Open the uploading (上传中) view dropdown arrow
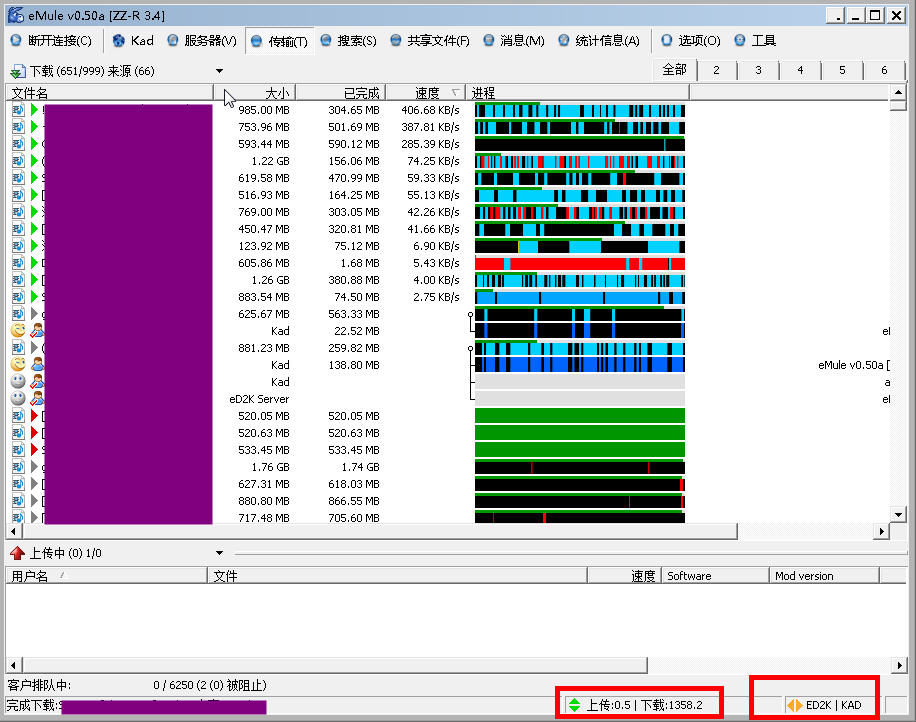The image size is (916, 722). tap(219, 553)
